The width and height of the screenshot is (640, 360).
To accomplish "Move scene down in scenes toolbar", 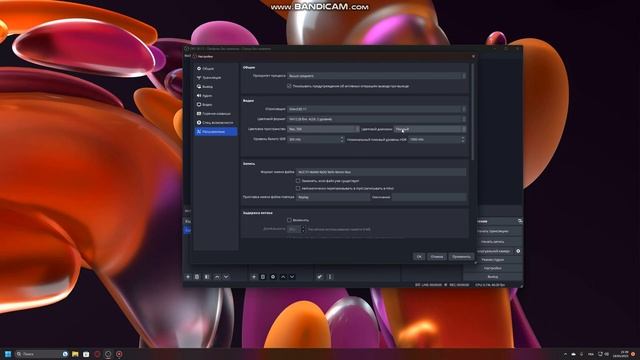I will (226, 277).
